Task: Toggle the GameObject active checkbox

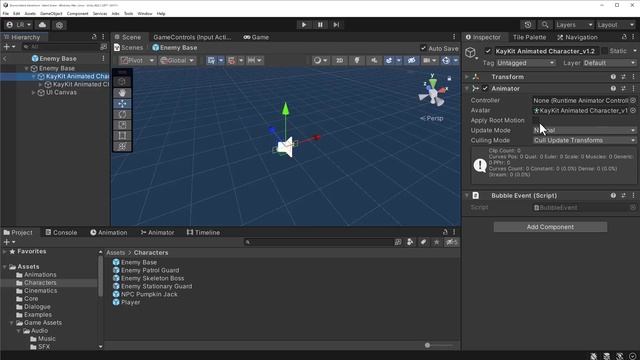Action: [x=488, y=51]
